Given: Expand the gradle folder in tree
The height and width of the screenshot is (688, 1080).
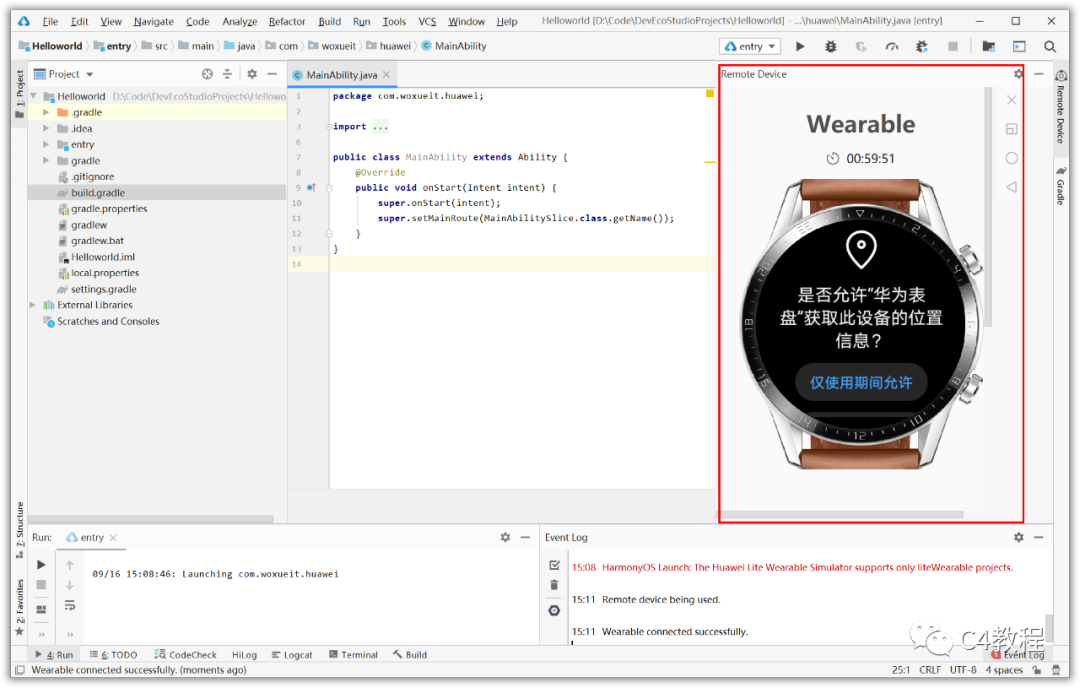Looking at the screenshot, I should [46, 160].
